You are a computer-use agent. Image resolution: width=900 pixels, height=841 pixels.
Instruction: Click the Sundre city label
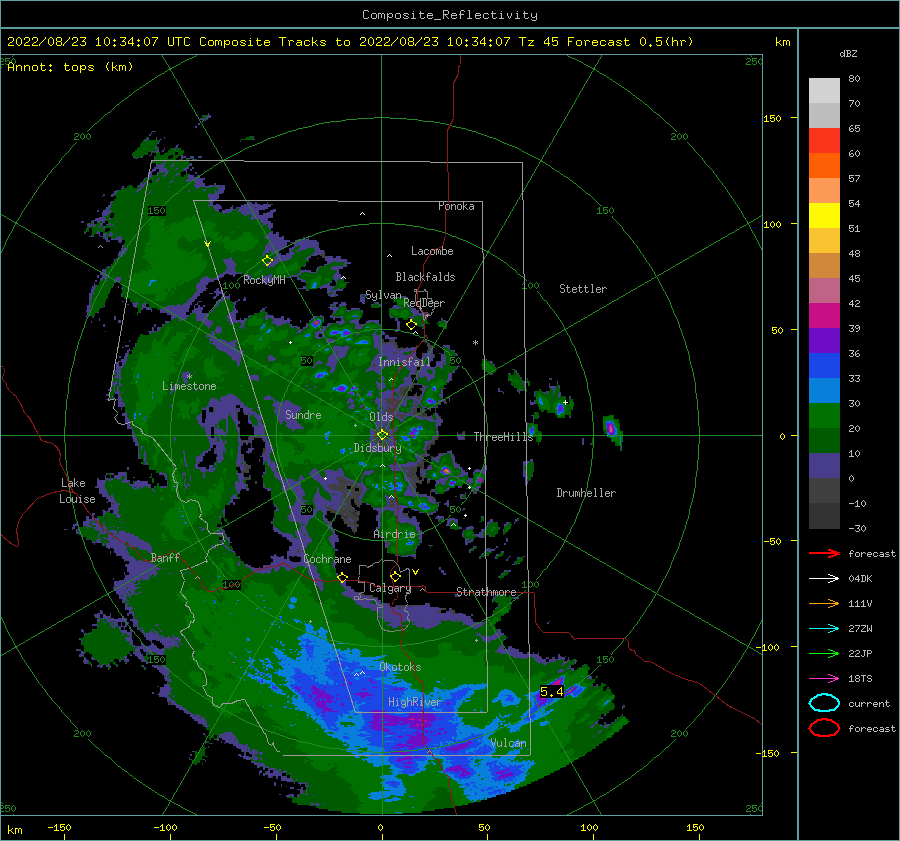pos(303,414)
